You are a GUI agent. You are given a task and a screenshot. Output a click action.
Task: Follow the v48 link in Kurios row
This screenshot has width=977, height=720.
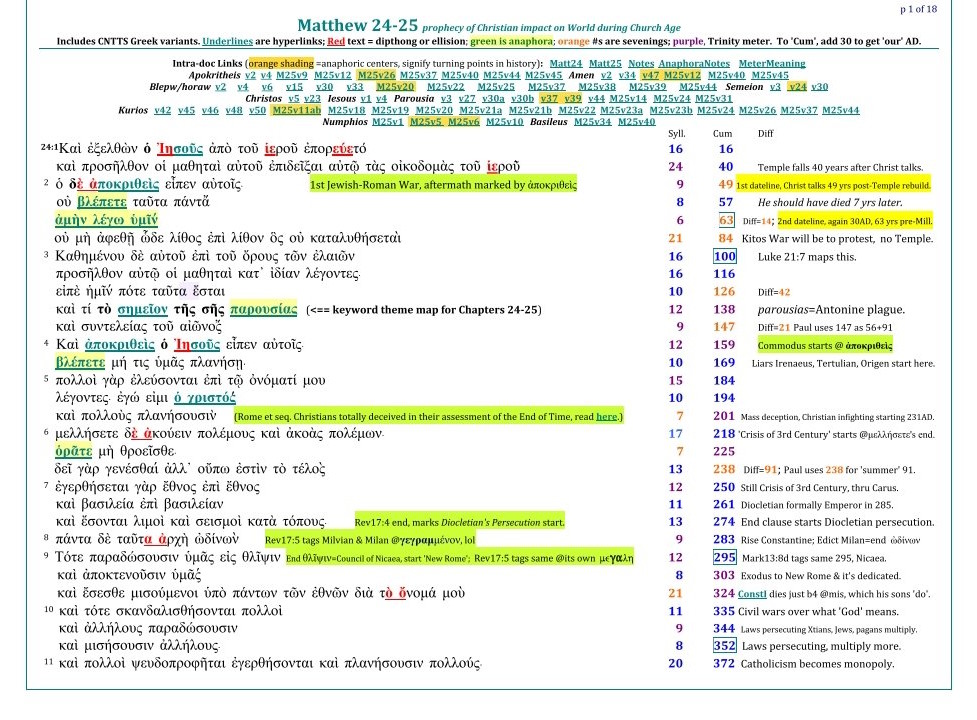[x=234, y=110]
